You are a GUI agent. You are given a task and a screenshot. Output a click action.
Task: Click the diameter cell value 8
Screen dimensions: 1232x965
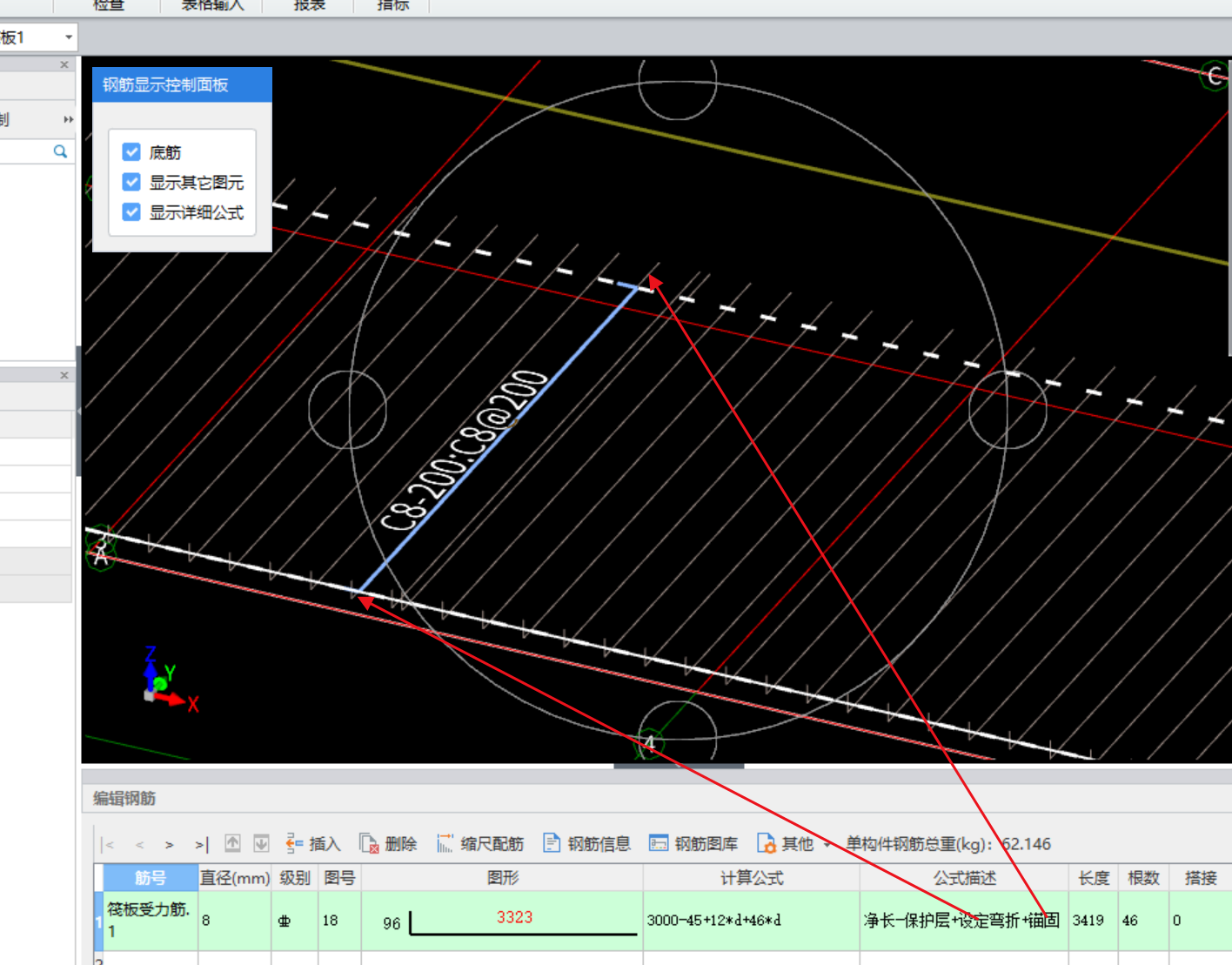point(235,920)
